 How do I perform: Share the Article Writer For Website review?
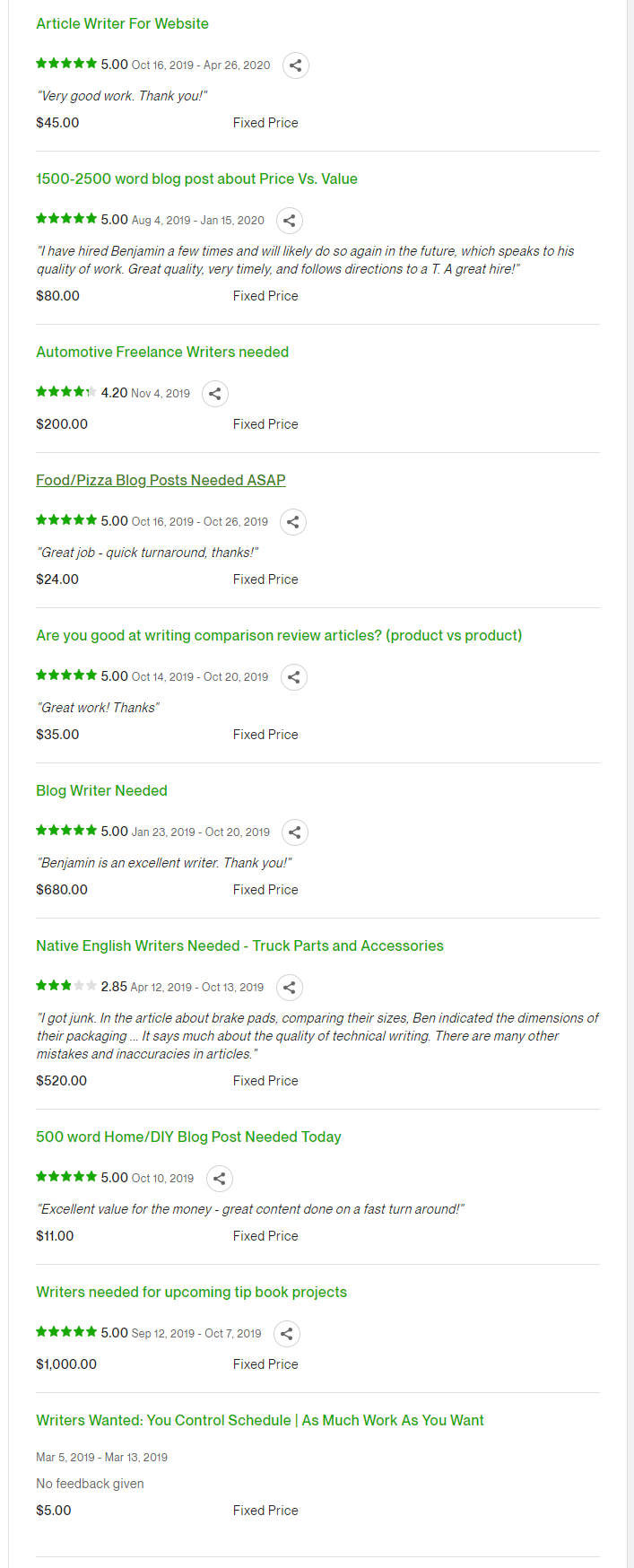296,65
